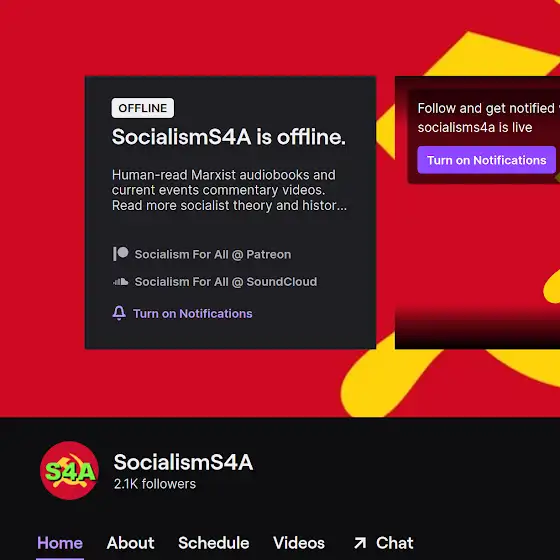Open the Chat tab
This screenshot has height=560, width=560.
(394, 543)
